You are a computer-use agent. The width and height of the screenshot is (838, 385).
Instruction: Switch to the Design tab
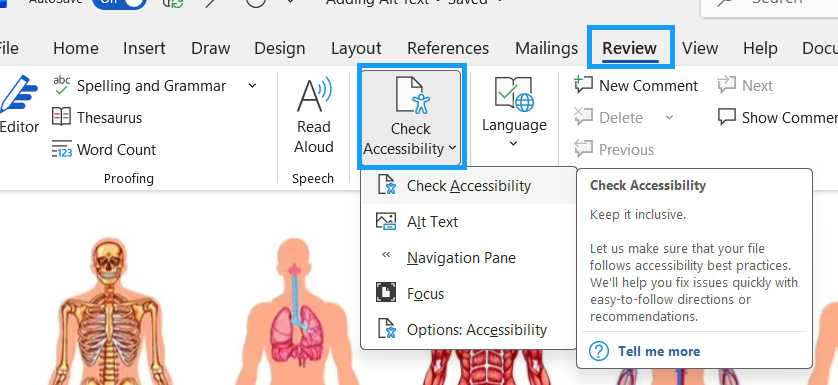pos(280,48)
